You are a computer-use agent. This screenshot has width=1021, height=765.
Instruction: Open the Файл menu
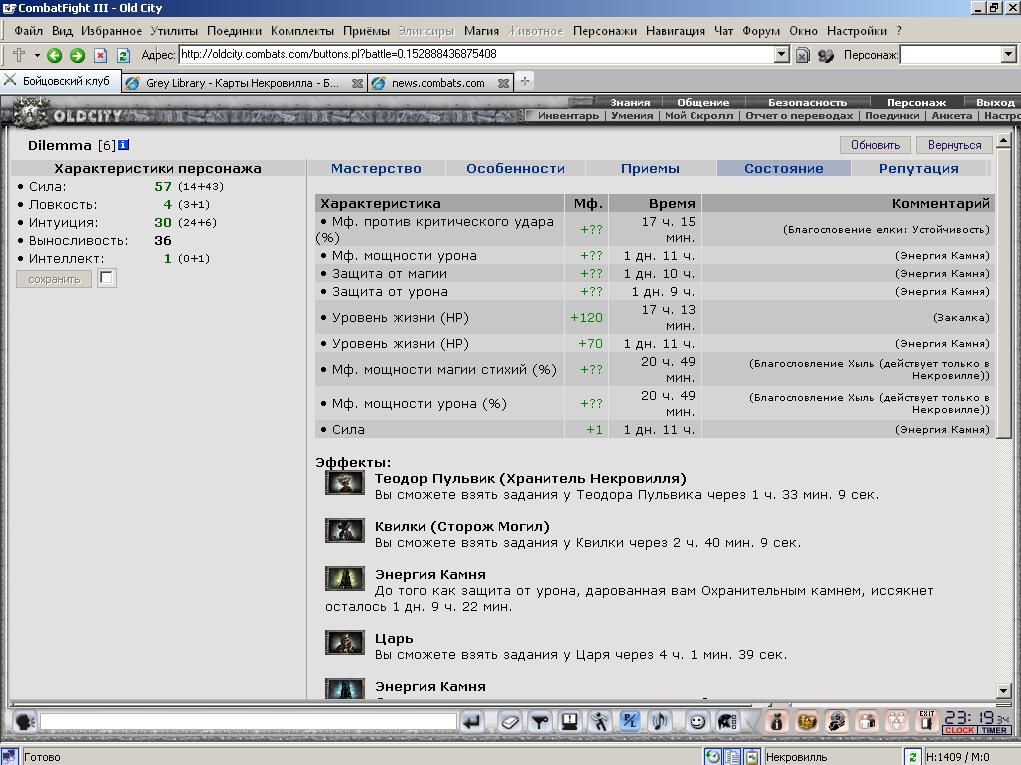(x=28, y=31)
